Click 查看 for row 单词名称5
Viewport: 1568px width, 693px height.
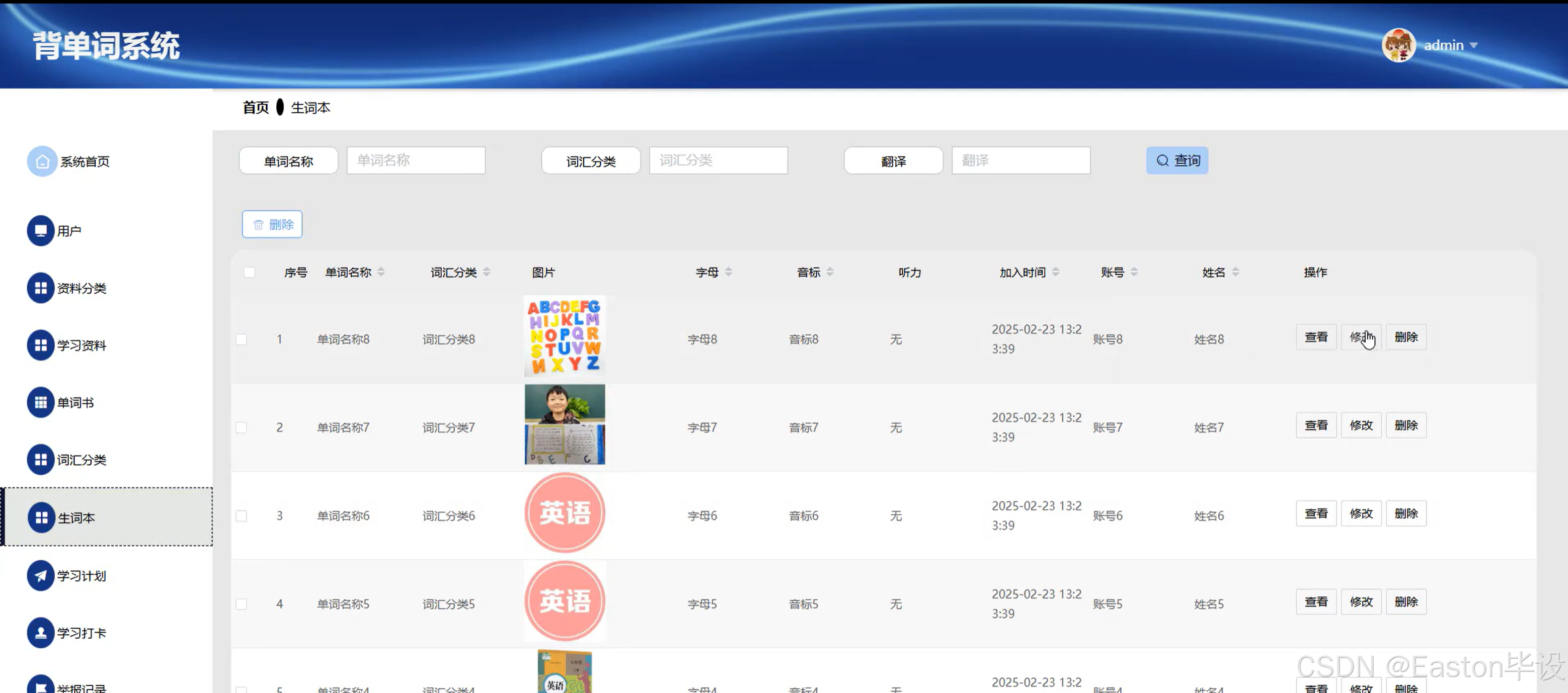(1316, 602)
